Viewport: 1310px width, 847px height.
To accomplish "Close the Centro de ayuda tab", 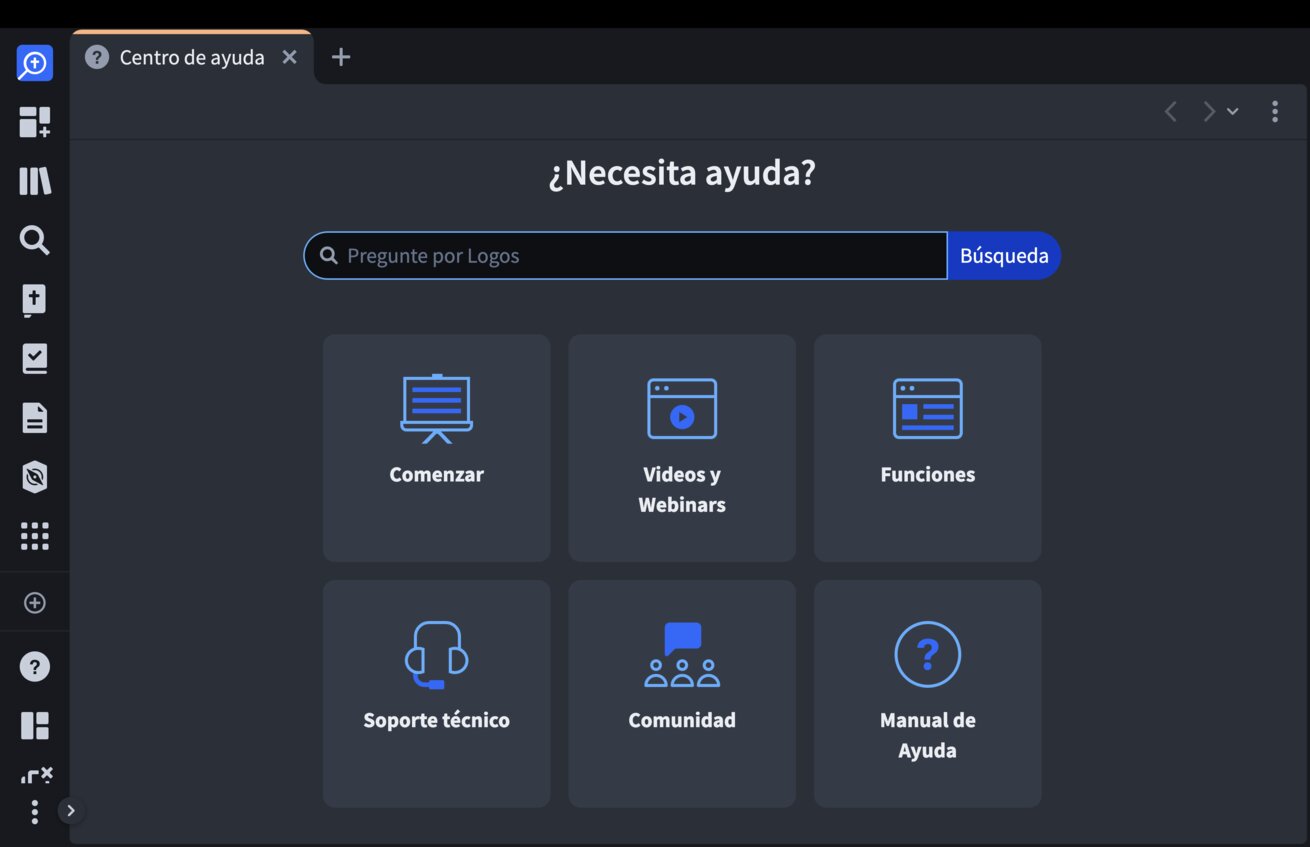I will tap(289, 57).
